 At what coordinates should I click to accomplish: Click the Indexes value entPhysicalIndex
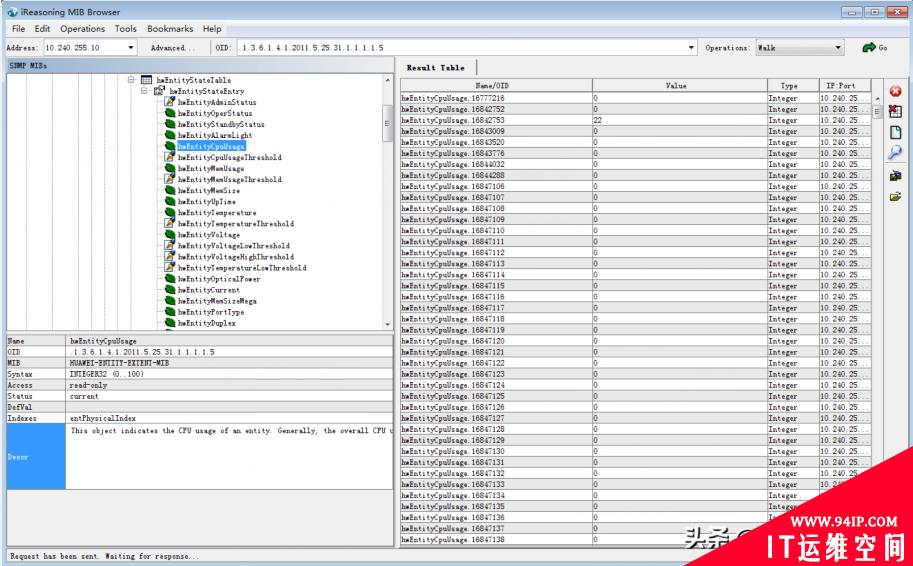(102, 418)
